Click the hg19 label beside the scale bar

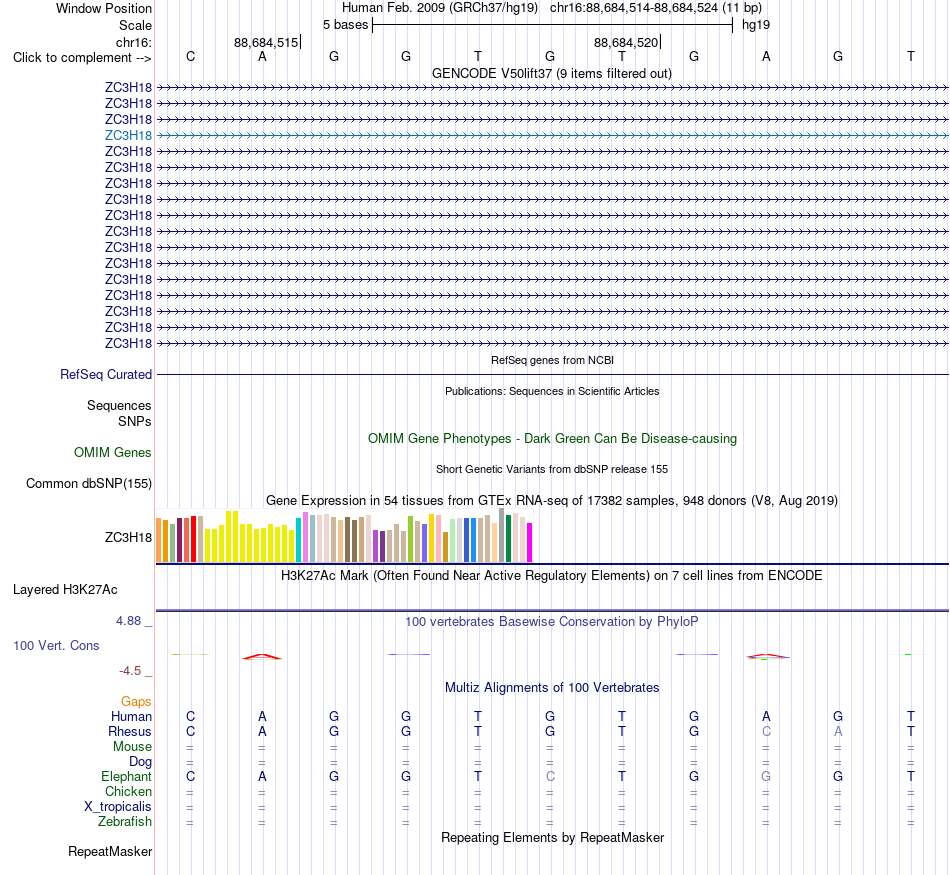(x=756, y=25)
